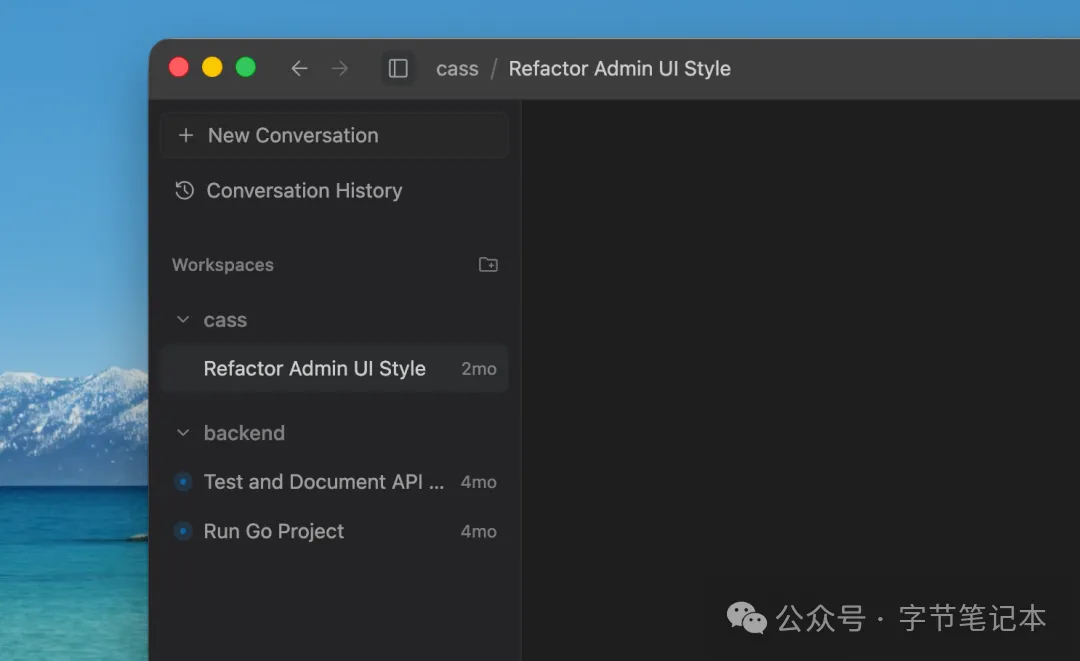This screenshot has width=1080, height=661.
Task: Open Refactor Admin UI Style conversation
Action: 334,368
